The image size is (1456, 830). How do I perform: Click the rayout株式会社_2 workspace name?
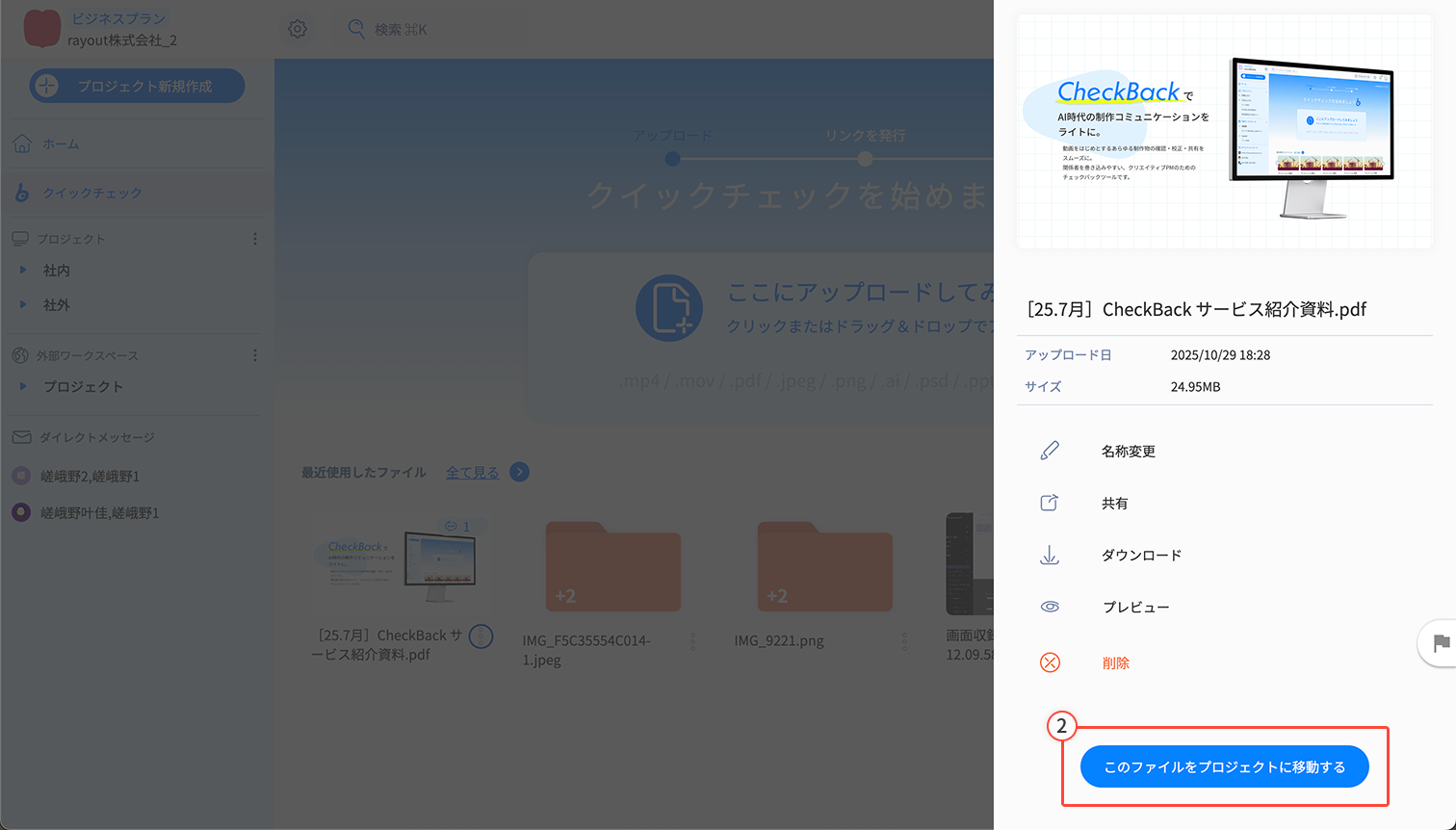pos(122,40)
